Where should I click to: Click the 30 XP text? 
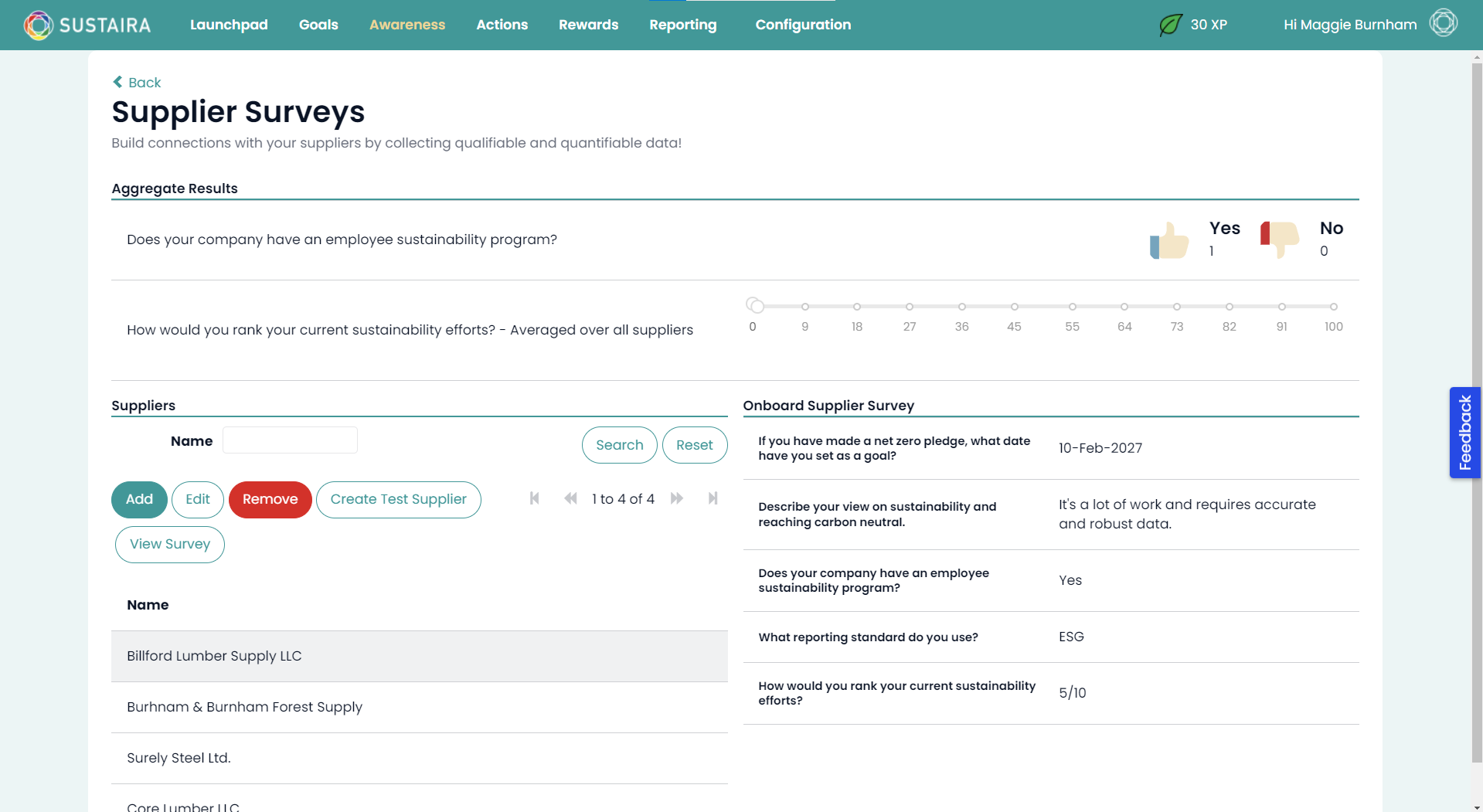(1209, 25)
